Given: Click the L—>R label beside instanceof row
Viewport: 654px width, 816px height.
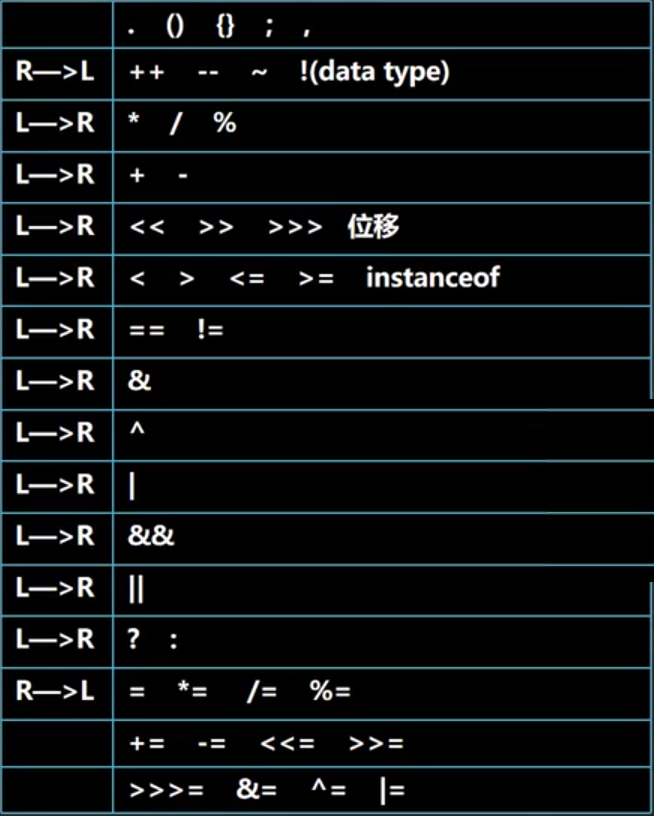Looking at the screenshot, I should click(55, 277).
